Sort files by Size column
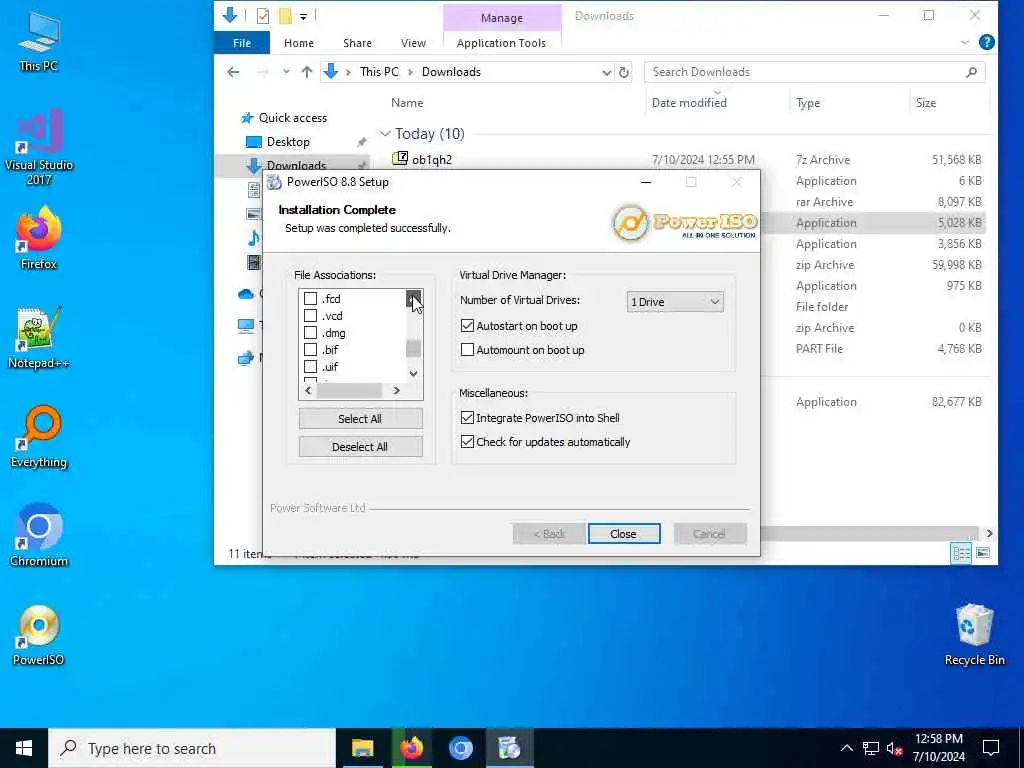Screen dimensions: 1024x768 coord(925,103)
